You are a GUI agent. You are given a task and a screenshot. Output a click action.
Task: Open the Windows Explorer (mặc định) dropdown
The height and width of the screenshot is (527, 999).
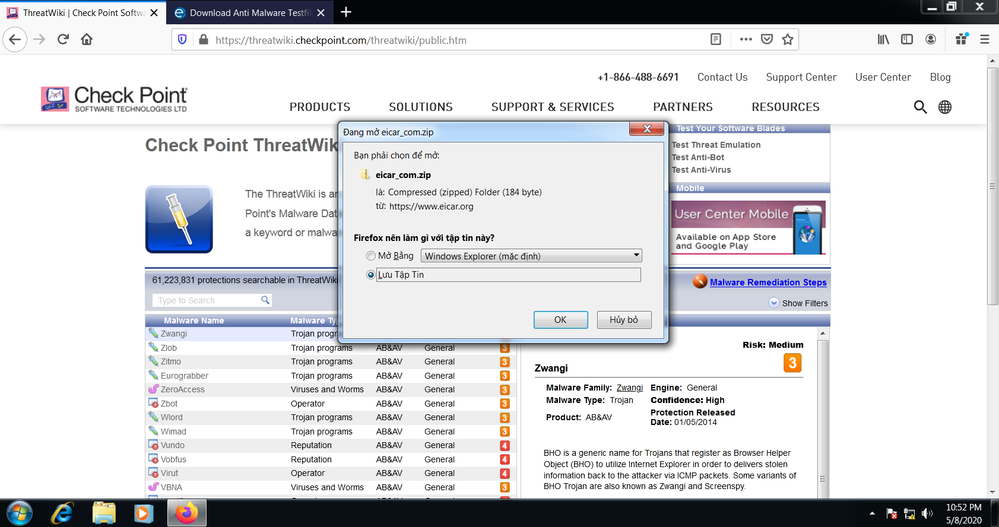coord(531,256)
